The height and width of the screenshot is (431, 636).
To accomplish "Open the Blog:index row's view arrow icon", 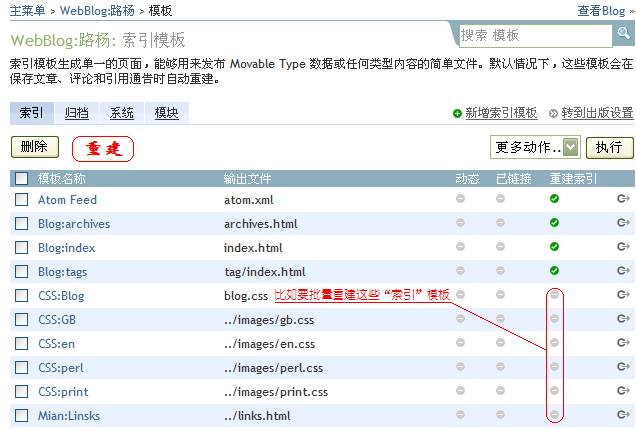I will [623, 247].
